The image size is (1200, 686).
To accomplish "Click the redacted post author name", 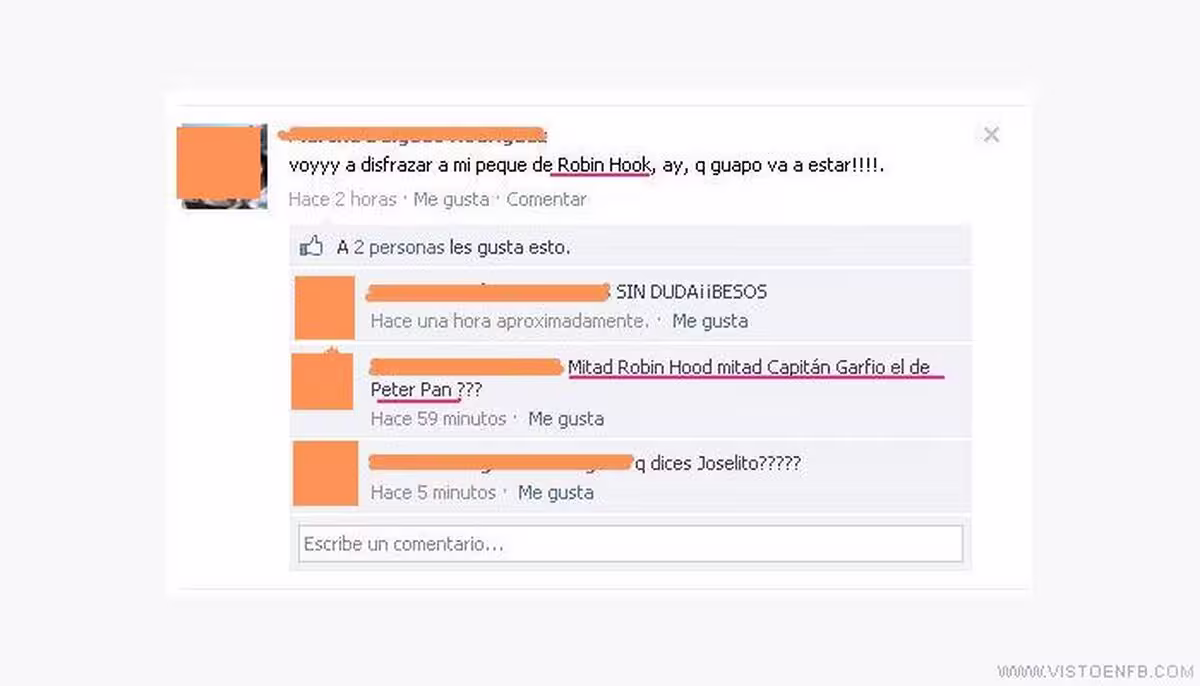I will pos(411,134).
